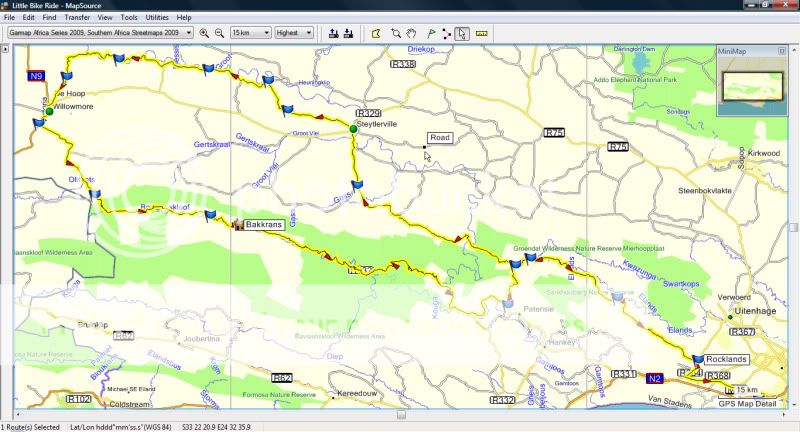Click the MapSource app icon in title bar
800x432 pixels.
click(x=5, y=5)
